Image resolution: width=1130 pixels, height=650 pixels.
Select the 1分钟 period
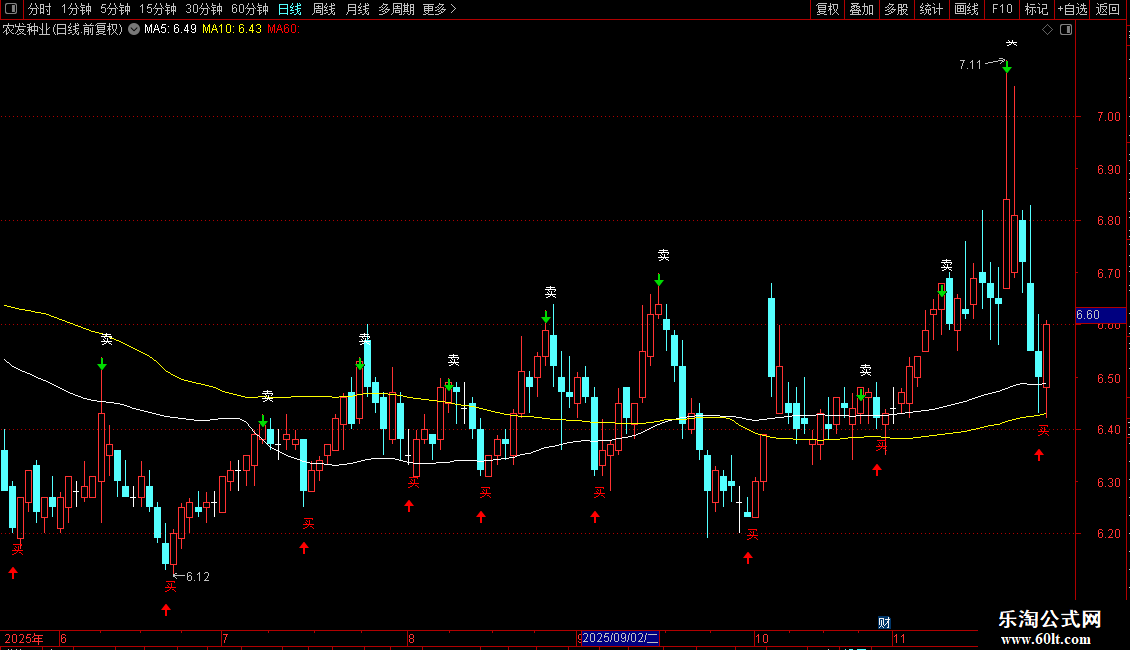tap(76, 9)
